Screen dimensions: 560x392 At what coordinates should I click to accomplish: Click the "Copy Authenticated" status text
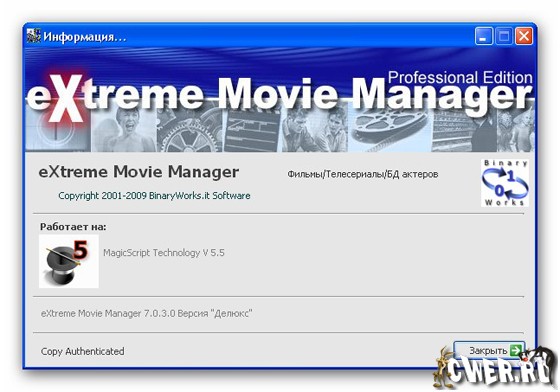coord(82,351)
